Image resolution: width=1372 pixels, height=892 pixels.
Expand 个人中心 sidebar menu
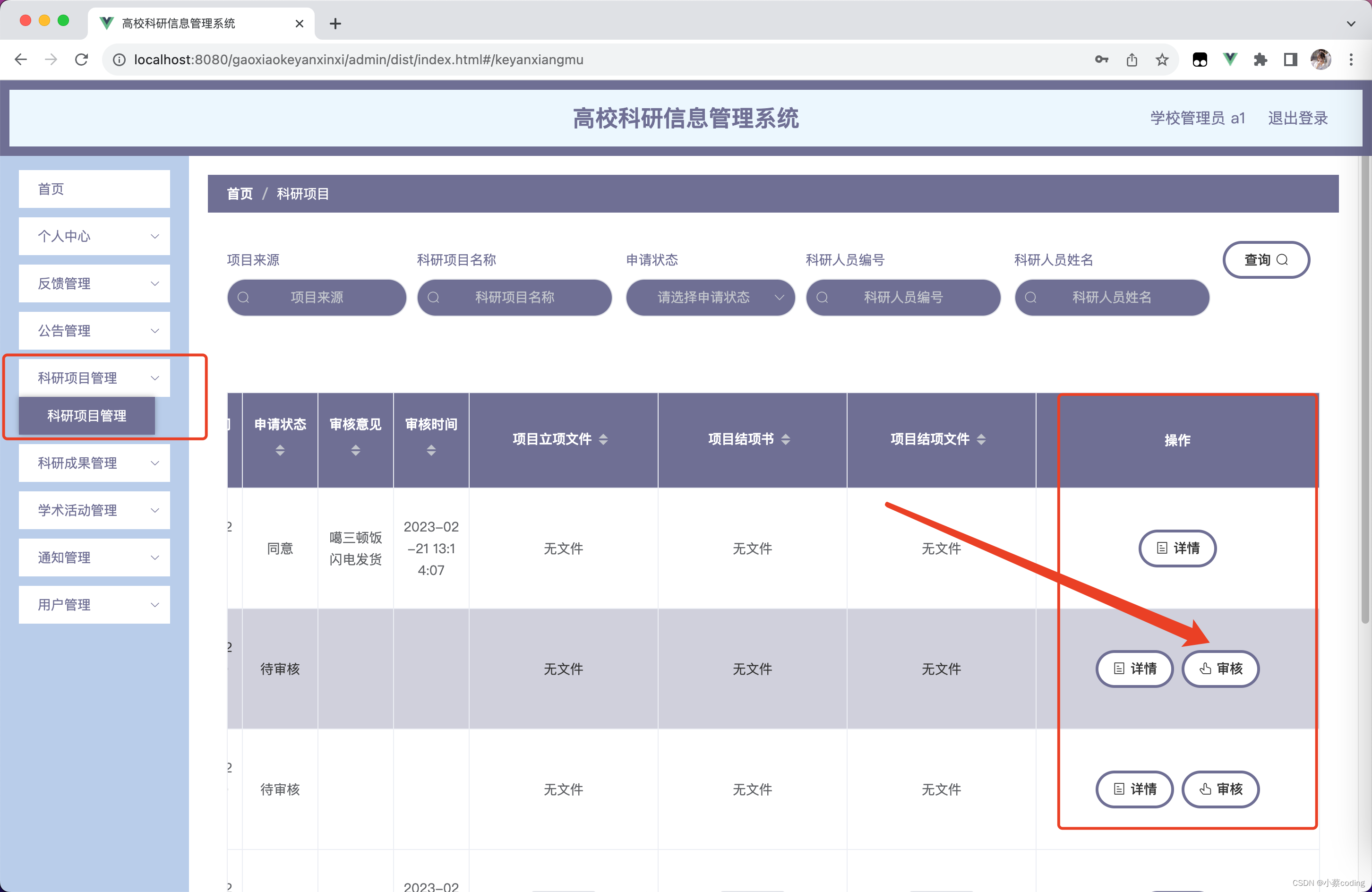(94, 236)
